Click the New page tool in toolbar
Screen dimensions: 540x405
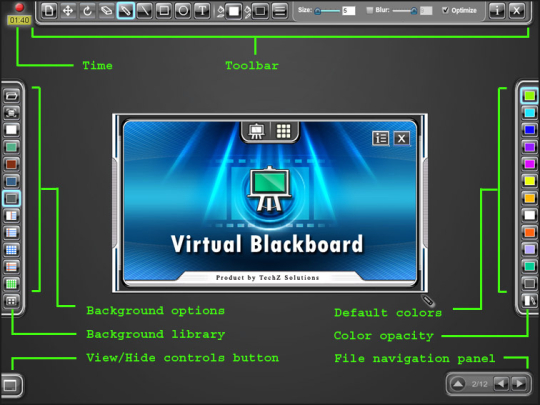coord(49,11)
